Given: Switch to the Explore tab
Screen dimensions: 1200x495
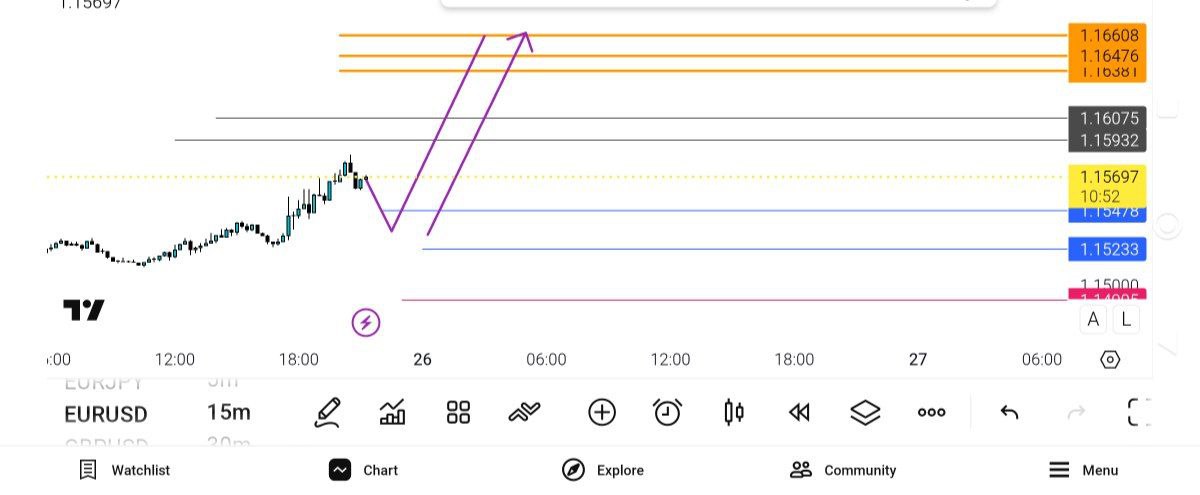Looking at the screenshot, I should [x=603, y=470].
